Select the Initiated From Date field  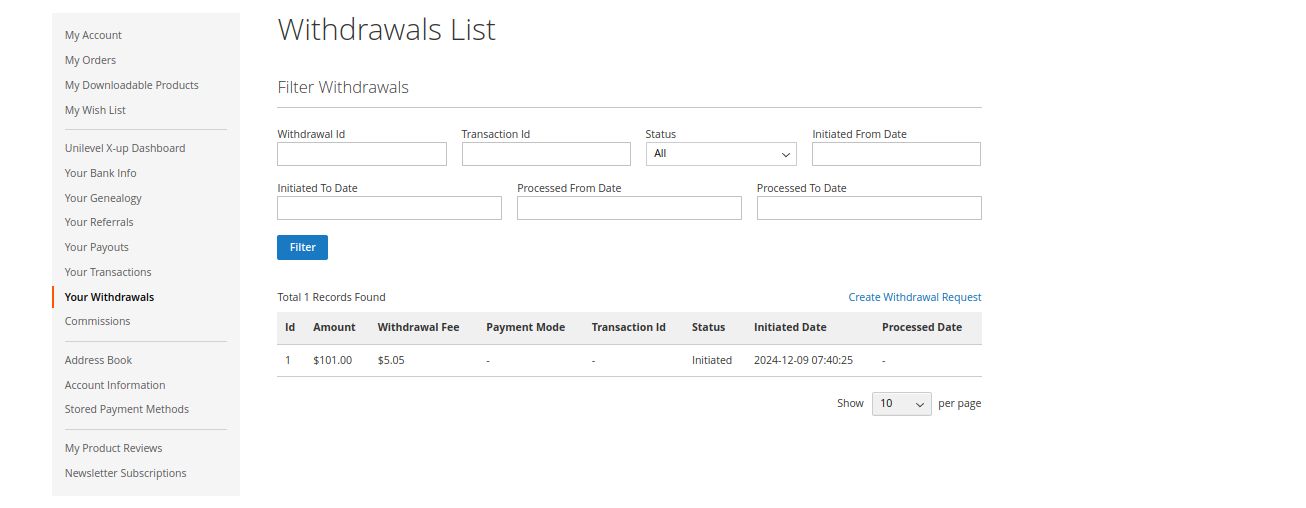(896, 154)
